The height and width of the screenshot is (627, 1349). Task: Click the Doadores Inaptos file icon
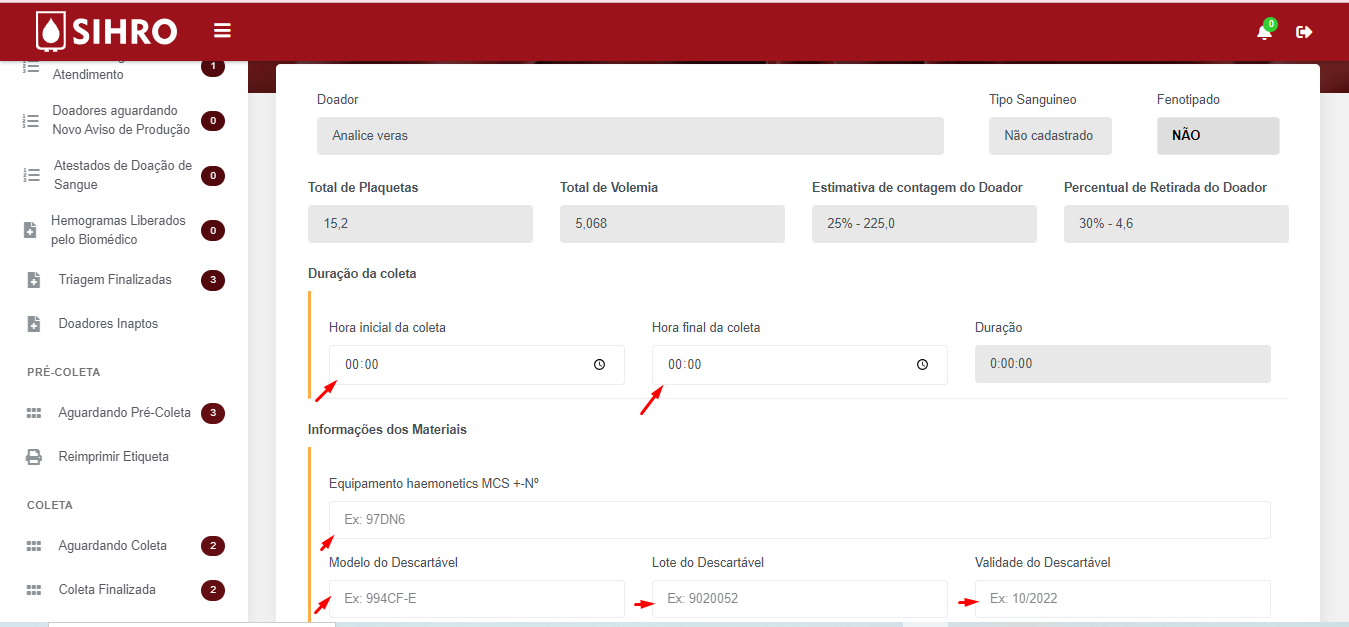coord(33,324)
